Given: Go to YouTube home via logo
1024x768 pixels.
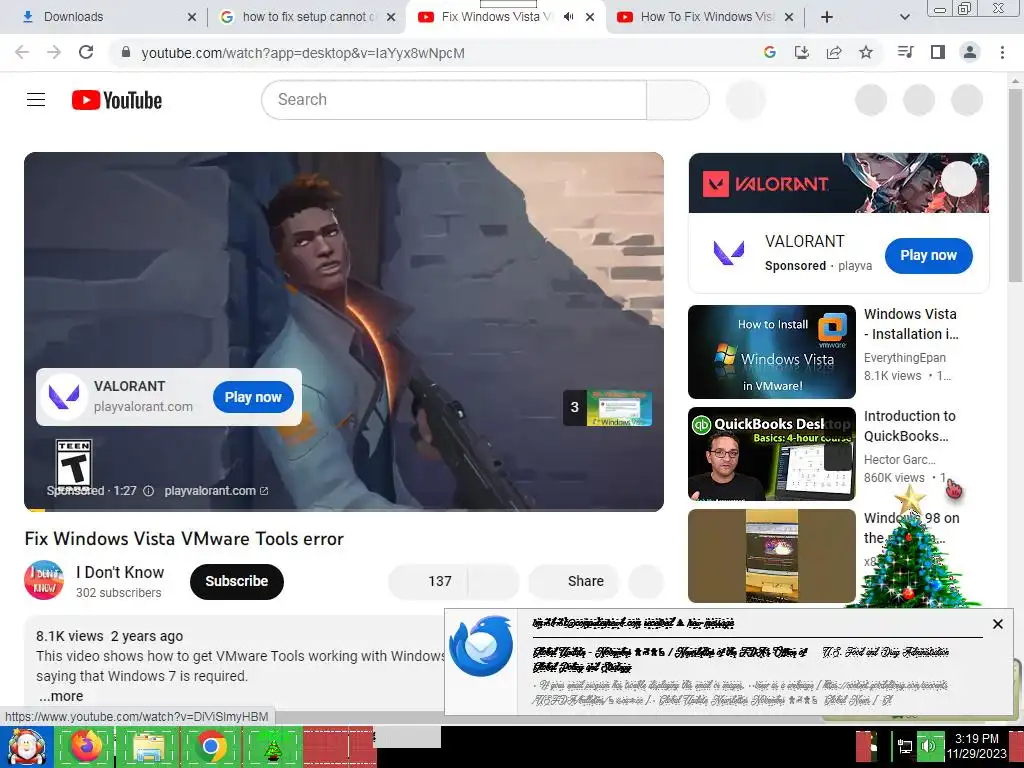Looking at the screenshot, I should click(117, 100).
